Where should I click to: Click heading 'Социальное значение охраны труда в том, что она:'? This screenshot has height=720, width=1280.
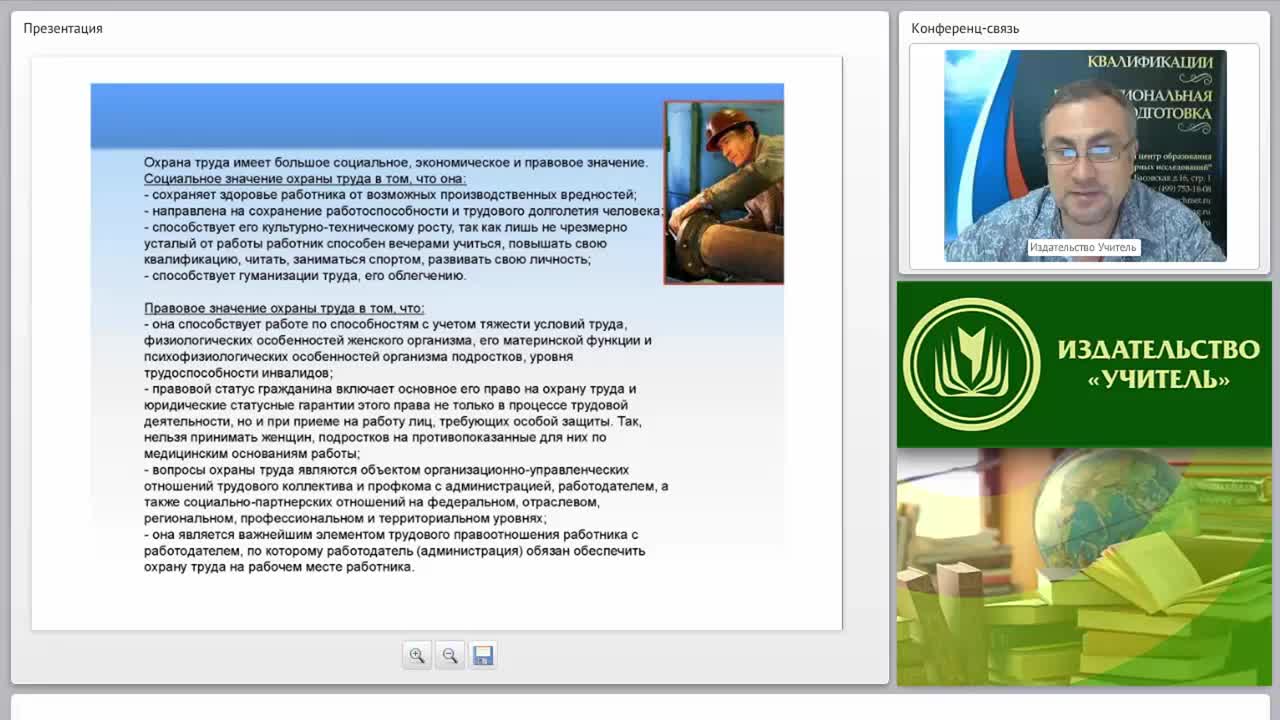[305, 179]
